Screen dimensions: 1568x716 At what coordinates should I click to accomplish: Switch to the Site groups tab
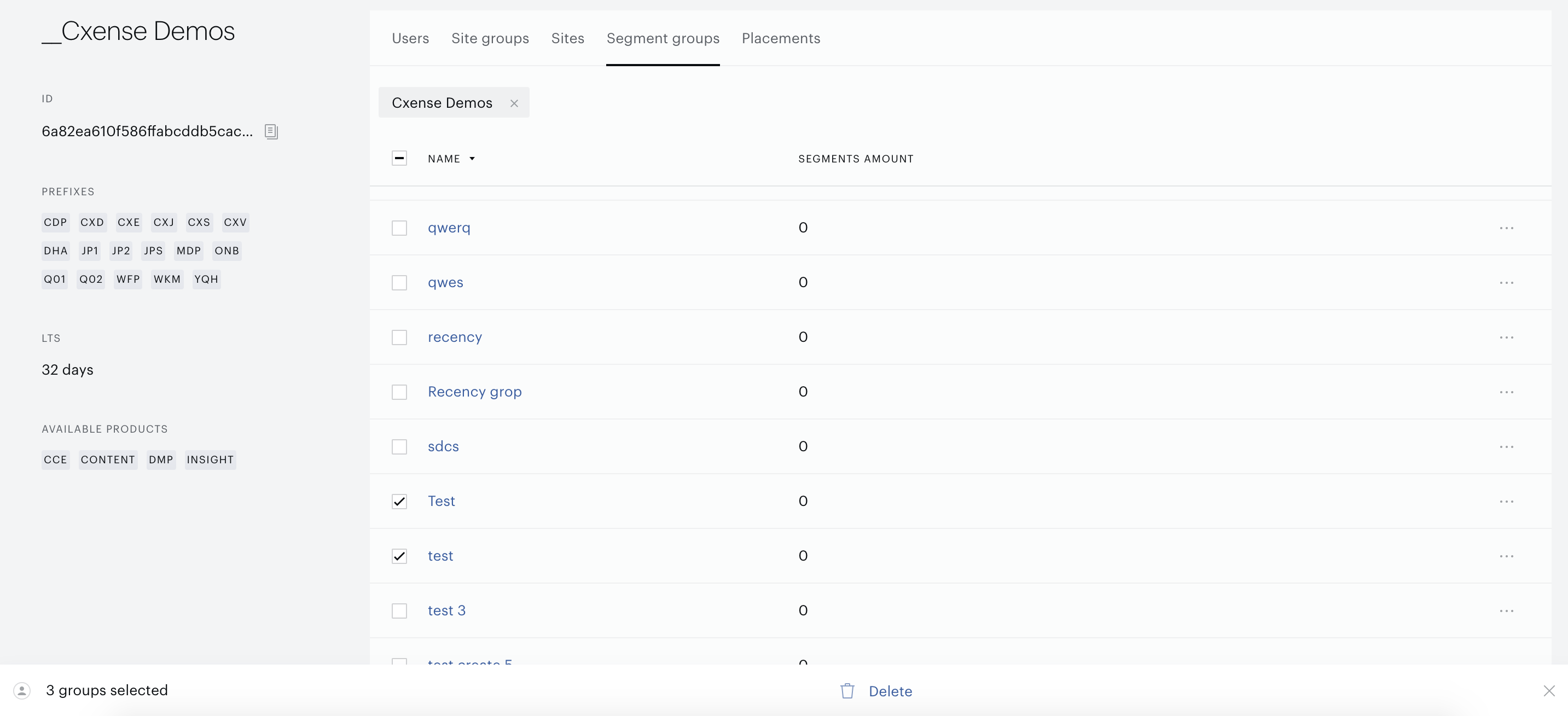pos(490,38)
